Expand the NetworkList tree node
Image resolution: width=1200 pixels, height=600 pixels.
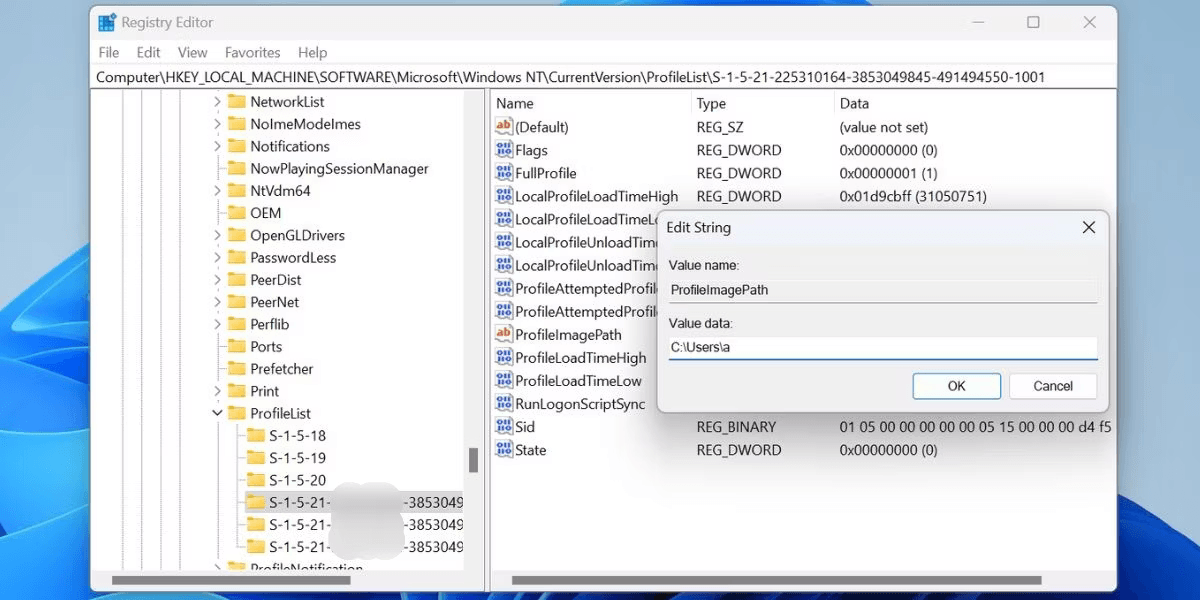pos(217,101)
